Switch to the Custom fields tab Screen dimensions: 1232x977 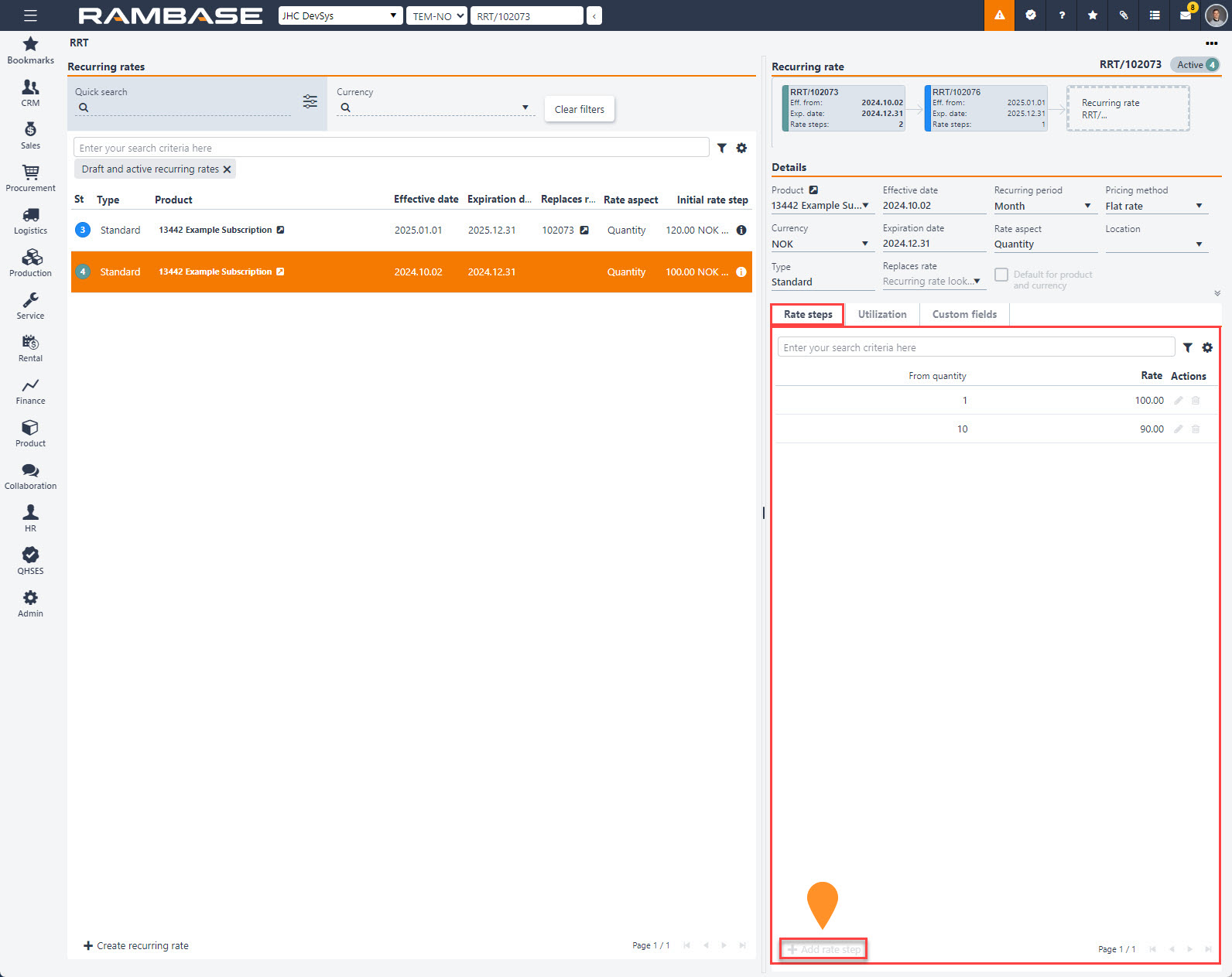963,314
